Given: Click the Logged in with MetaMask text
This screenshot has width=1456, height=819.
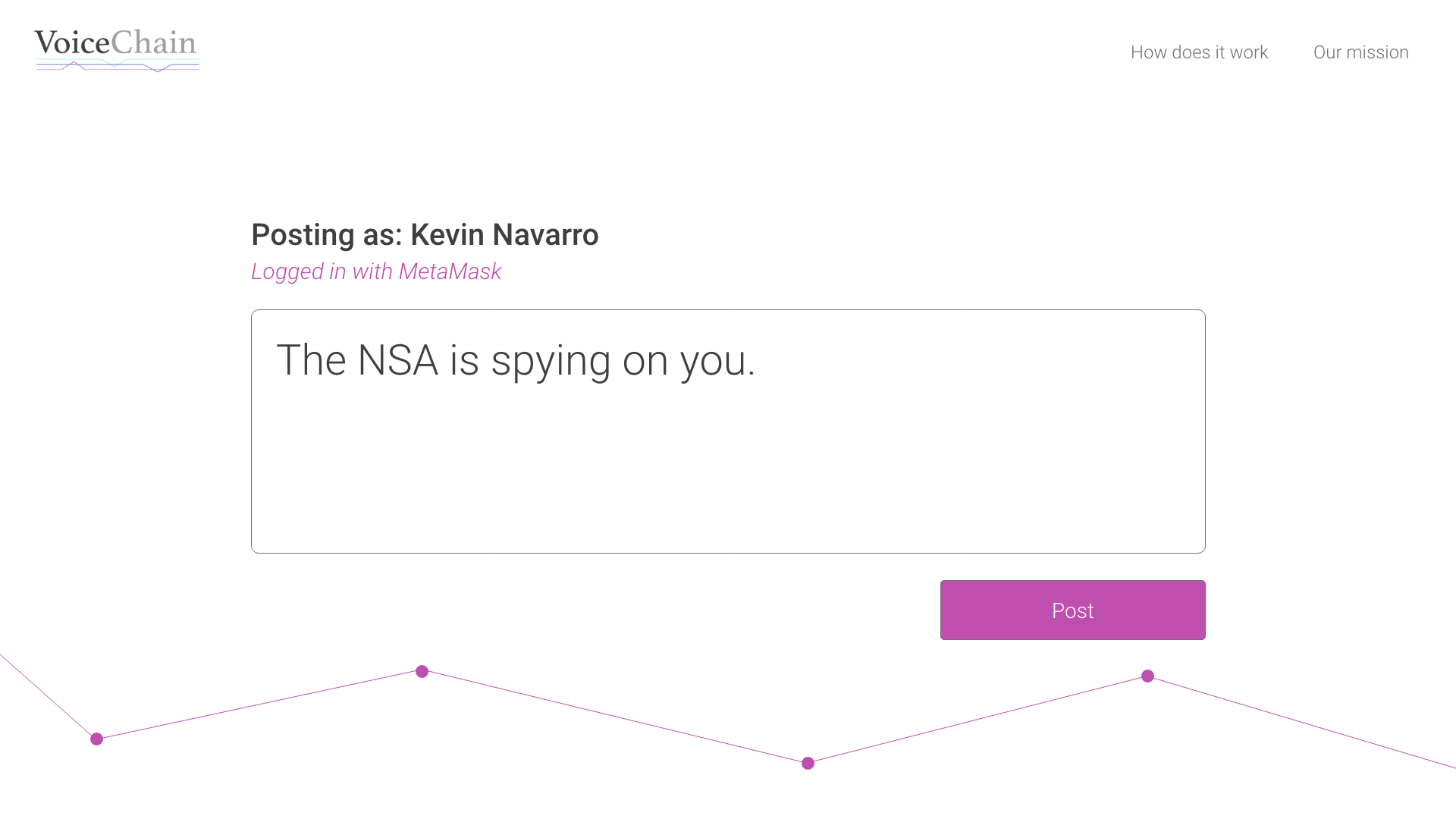Looking at the screenshot, I should coord(376,271).
